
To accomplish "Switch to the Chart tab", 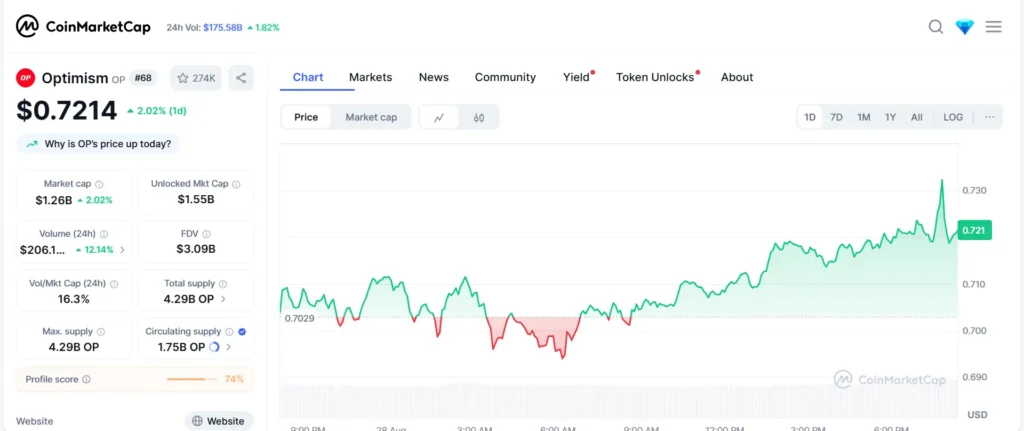I will coord(308,77).
